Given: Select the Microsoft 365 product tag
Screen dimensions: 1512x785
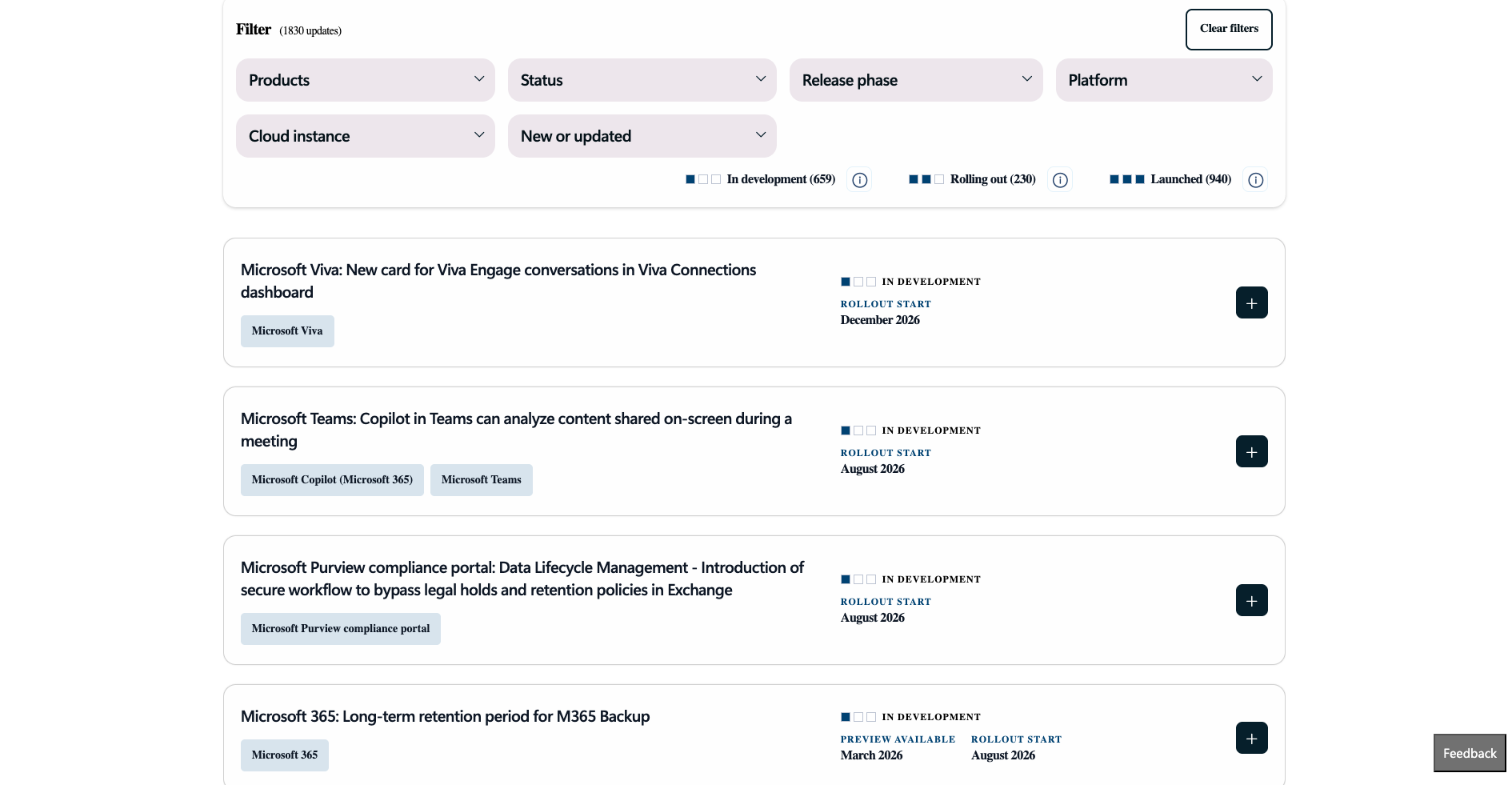Looking at the screenshot, I should [285, 755].
